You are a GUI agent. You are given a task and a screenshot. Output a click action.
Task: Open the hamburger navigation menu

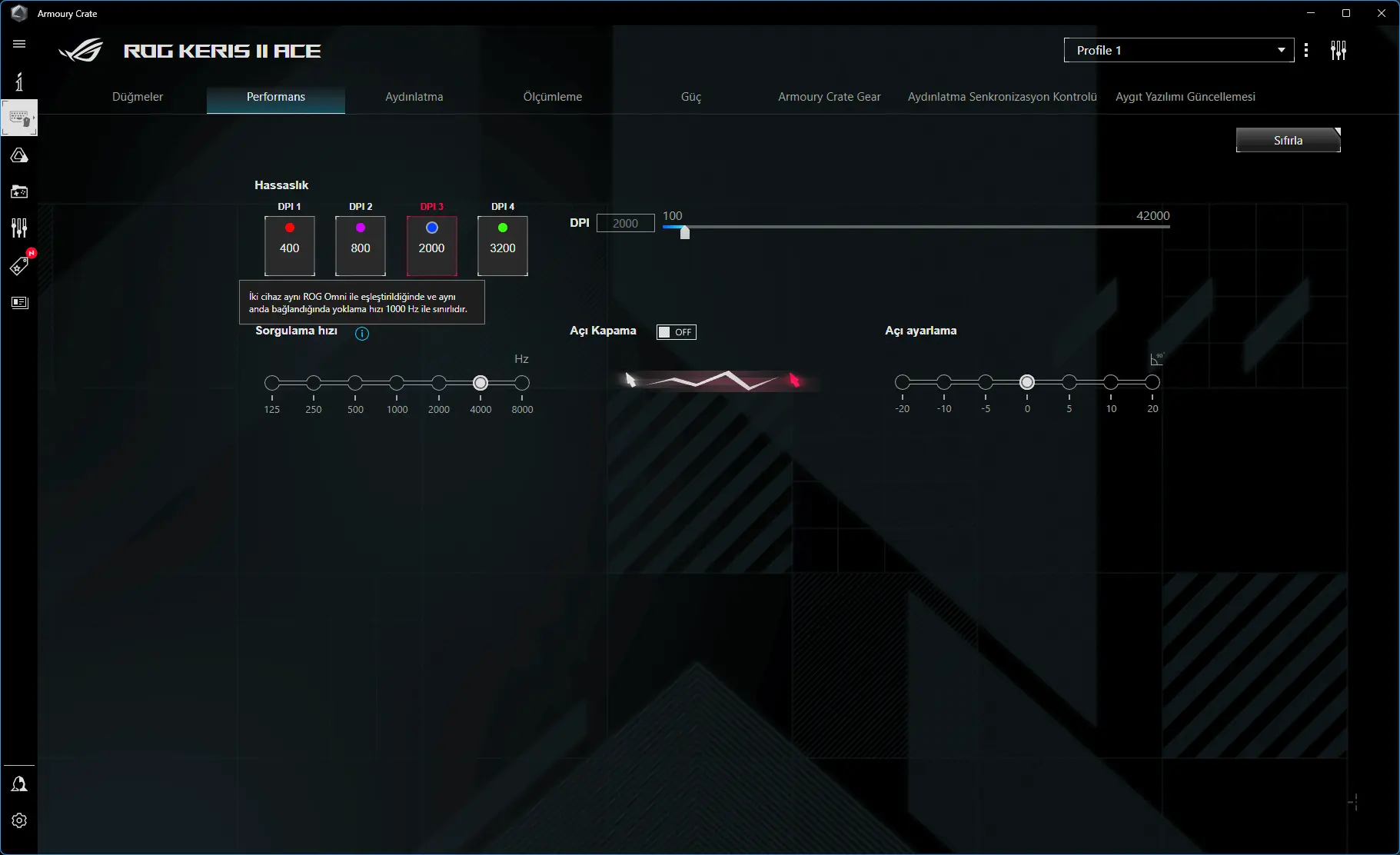point(19,44)
